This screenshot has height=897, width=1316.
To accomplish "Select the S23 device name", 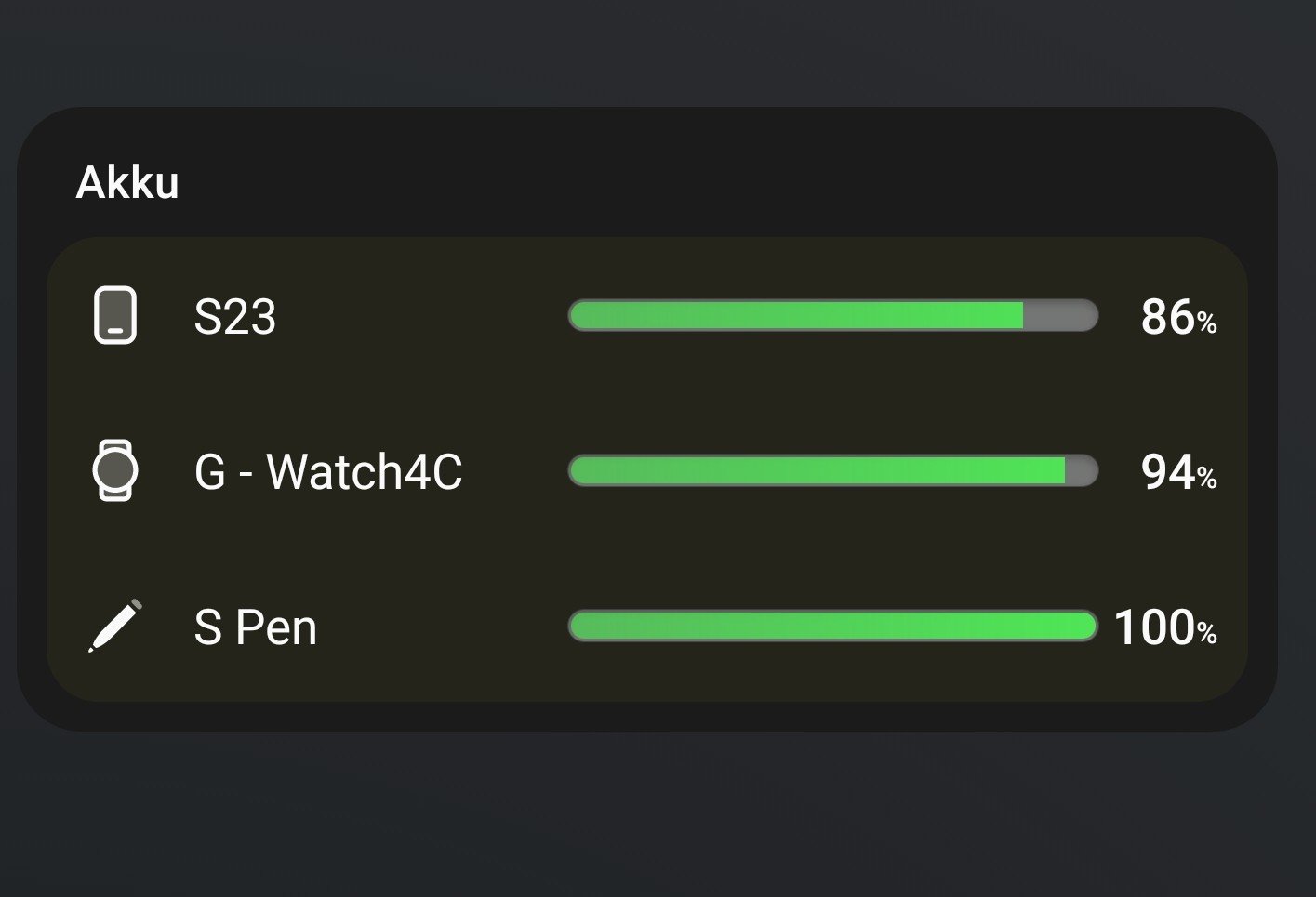I will pos(234,317).
